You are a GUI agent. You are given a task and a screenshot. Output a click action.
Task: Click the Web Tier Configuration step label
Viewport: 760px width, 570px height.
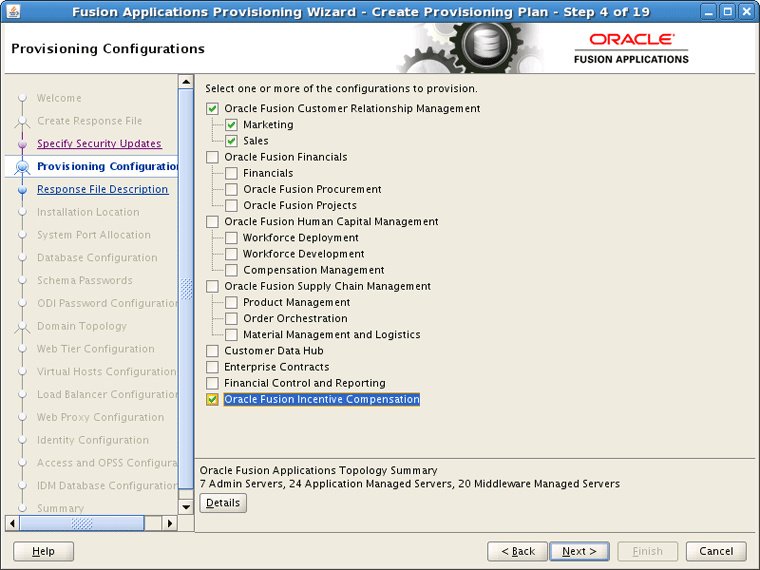pyautogui.click(x=96, y=348)
